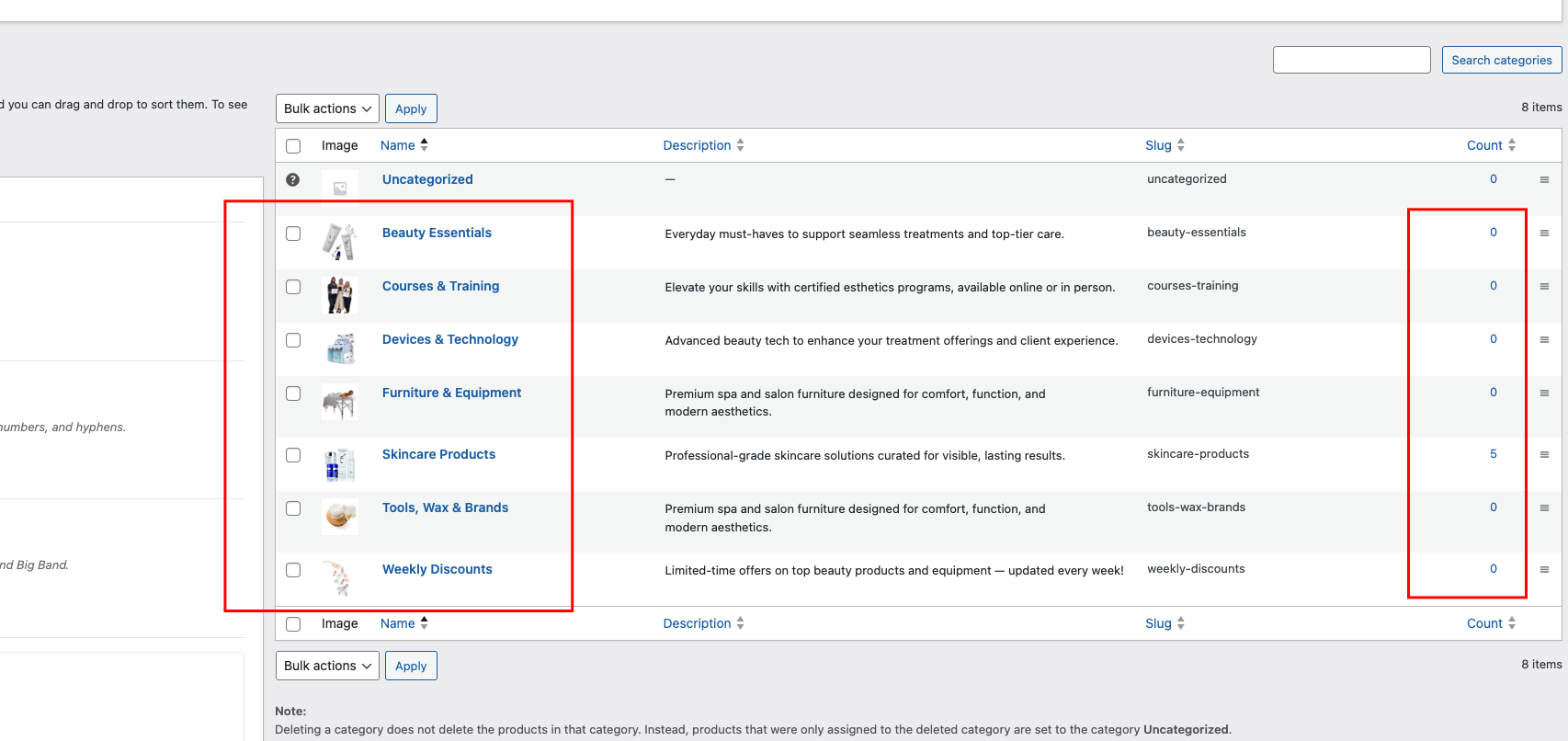Click the Search categories button

click(x=1502, y=60)
